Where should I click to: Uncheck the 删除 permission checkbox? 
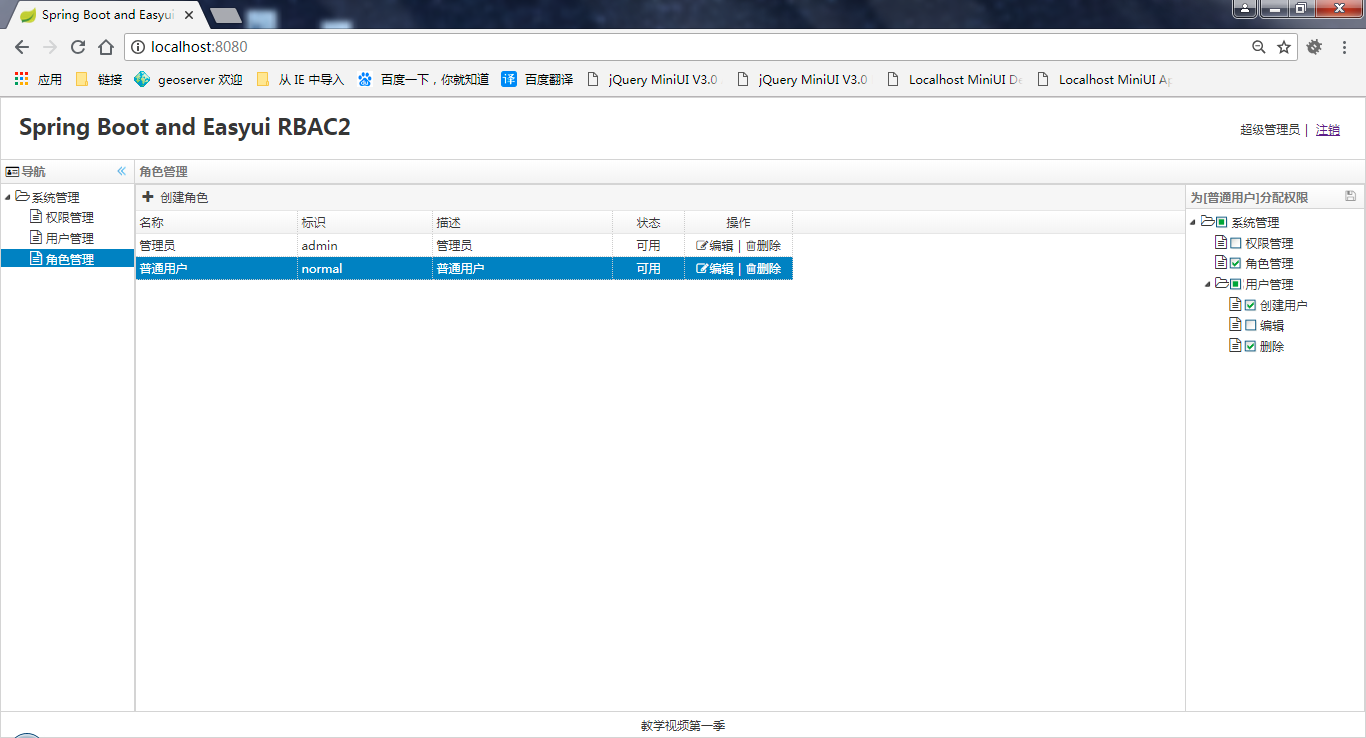tap(1250, 346)
